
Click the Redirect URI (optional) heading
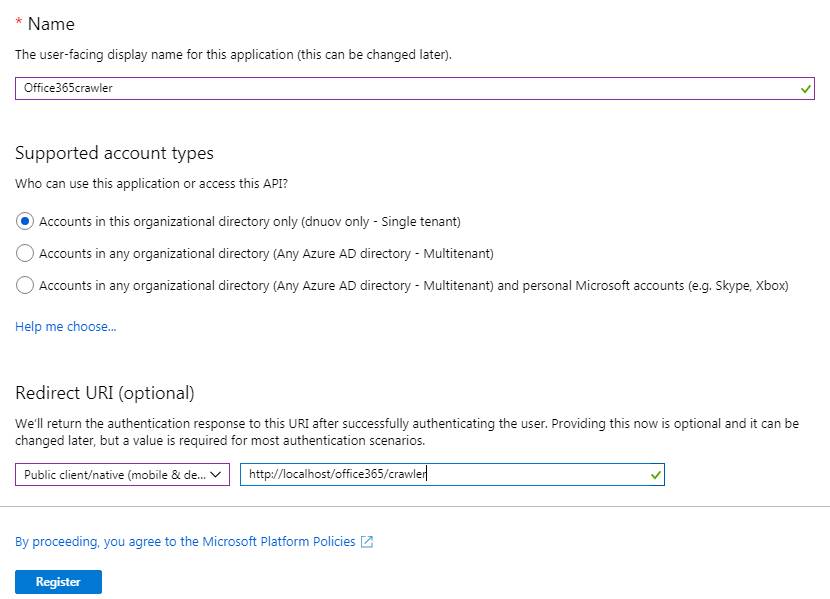(105, 393)
